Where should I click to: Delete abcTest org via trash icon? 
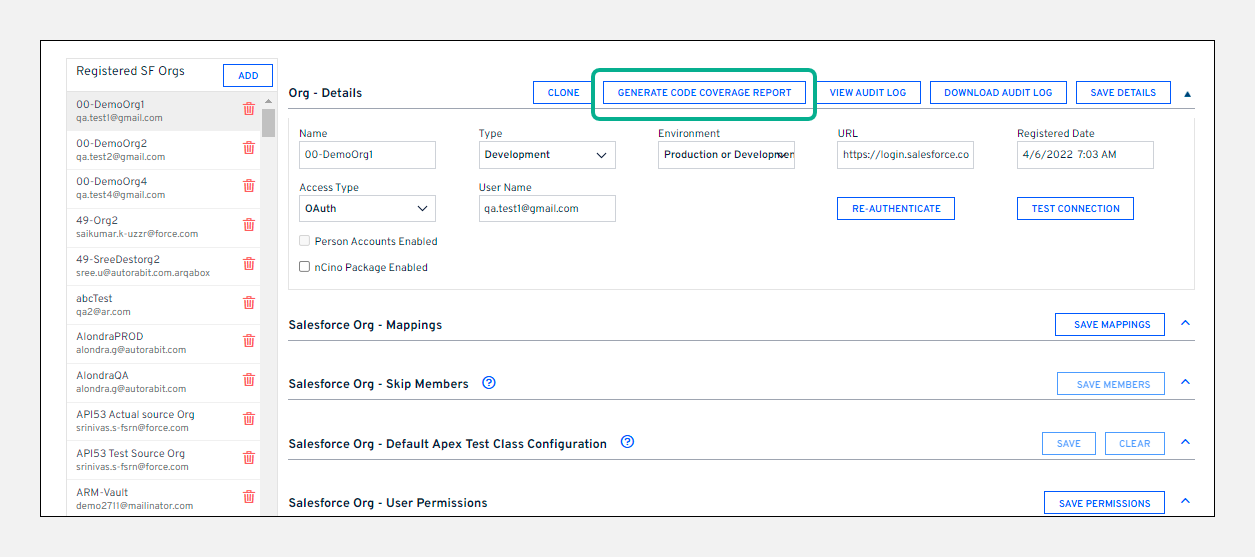coord(249,303)
